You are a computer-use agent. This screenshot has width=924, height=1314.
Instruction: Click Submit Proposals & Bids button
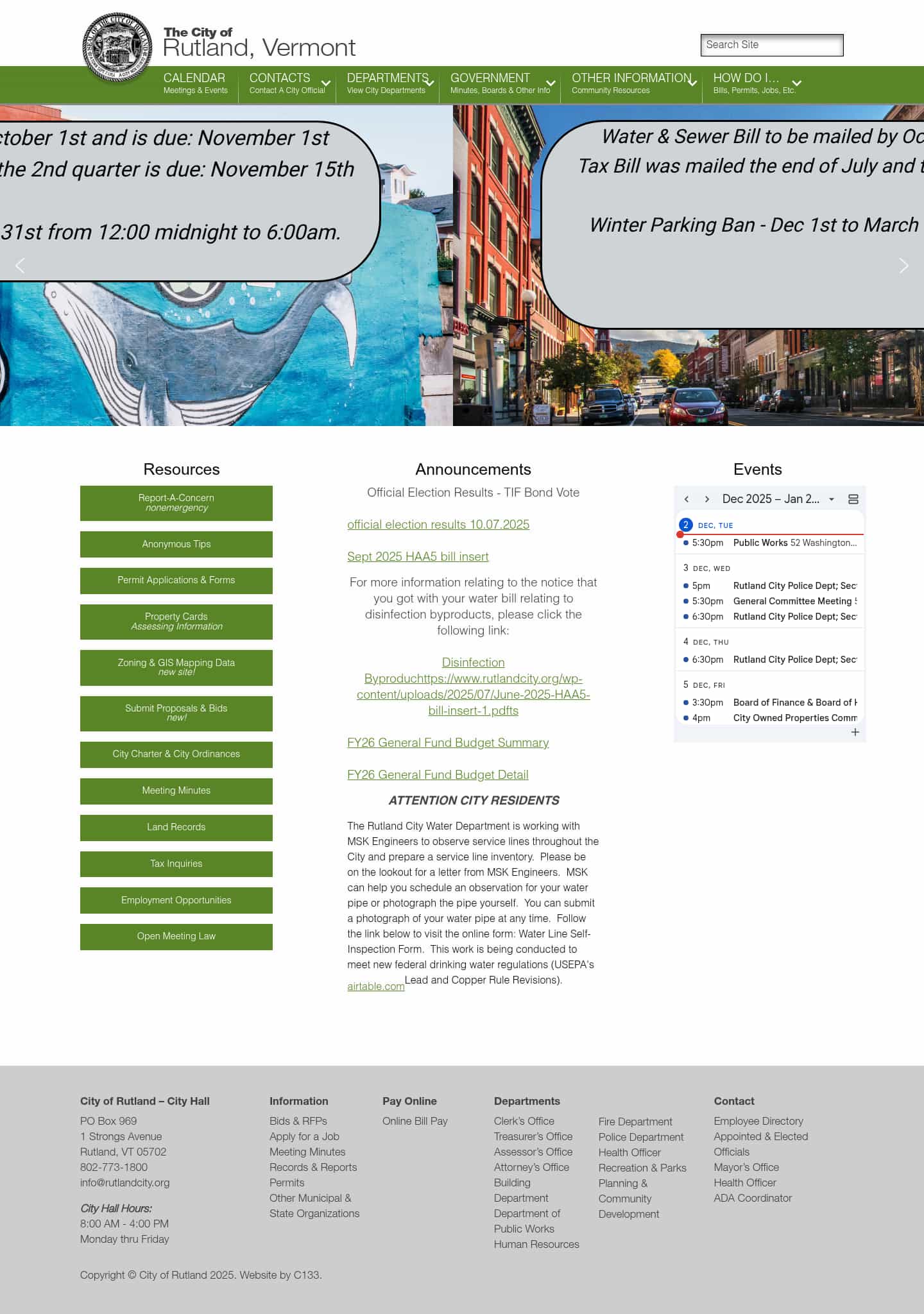click(x=176, y=713)
